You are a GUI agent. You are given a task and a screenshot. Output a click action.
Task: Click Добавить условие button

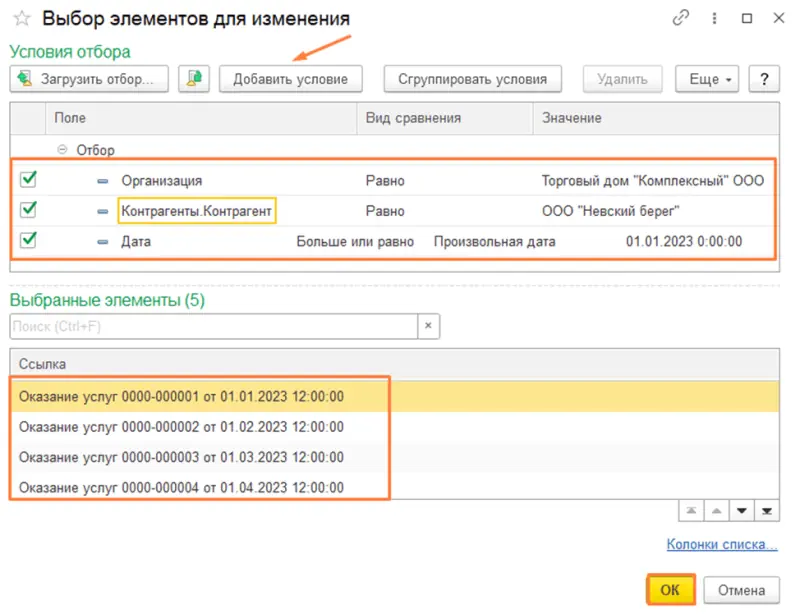(x=290, y=79)
